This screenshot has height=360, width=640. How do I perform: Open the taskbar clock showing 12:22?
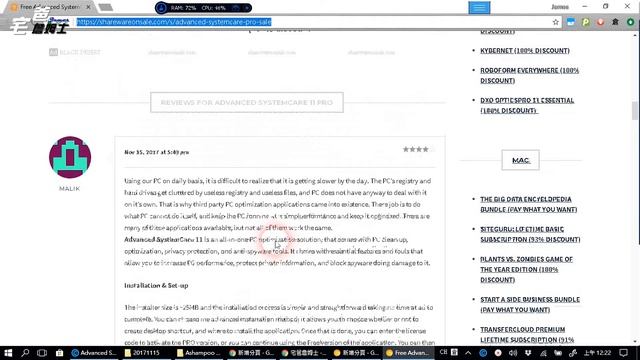pos(598,353)
